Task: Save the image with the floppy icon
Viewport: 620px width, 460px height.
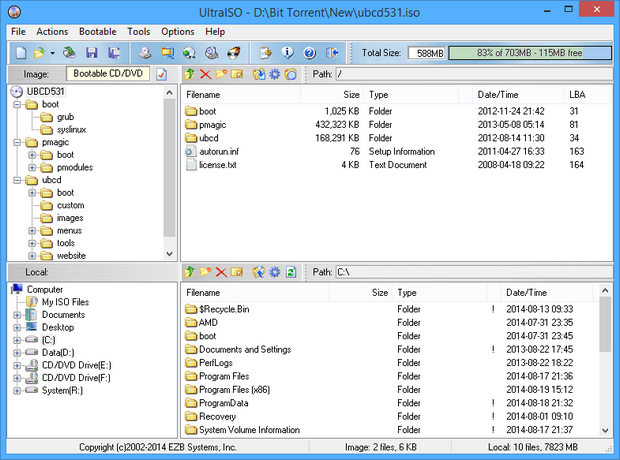Action: 91,53
